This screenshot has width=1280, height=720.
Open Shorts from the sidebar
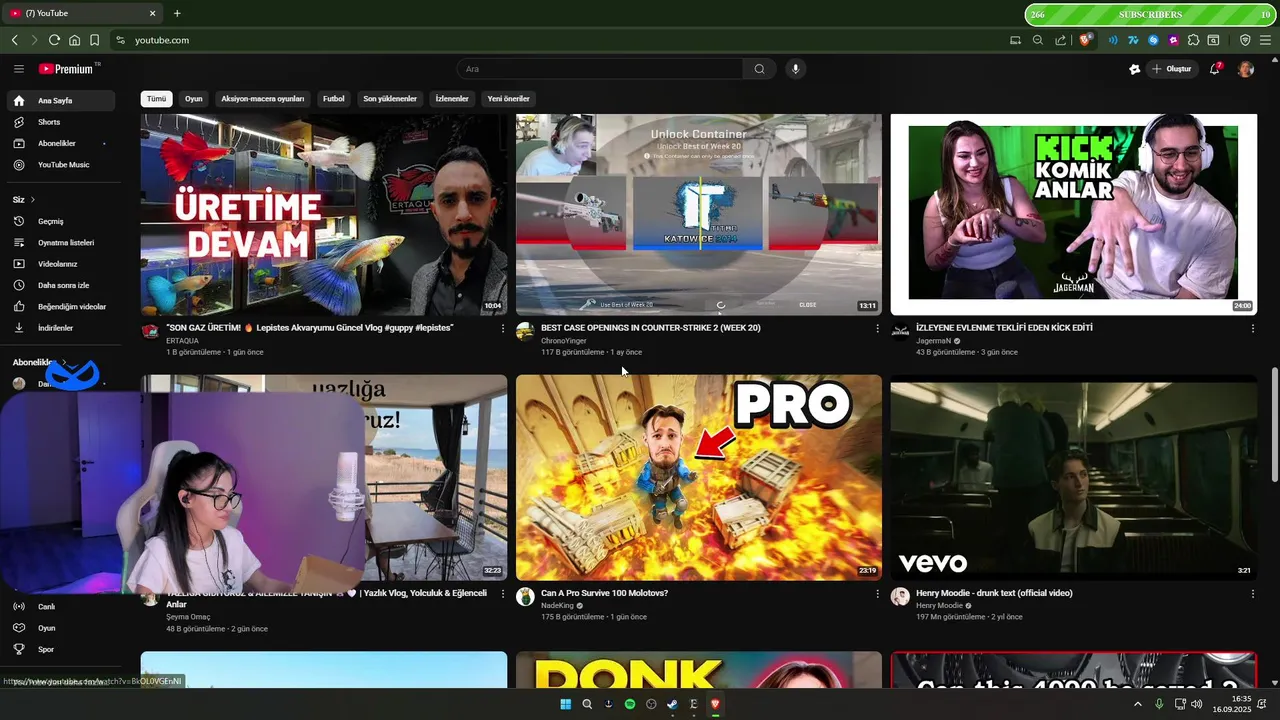coord(60,122)
